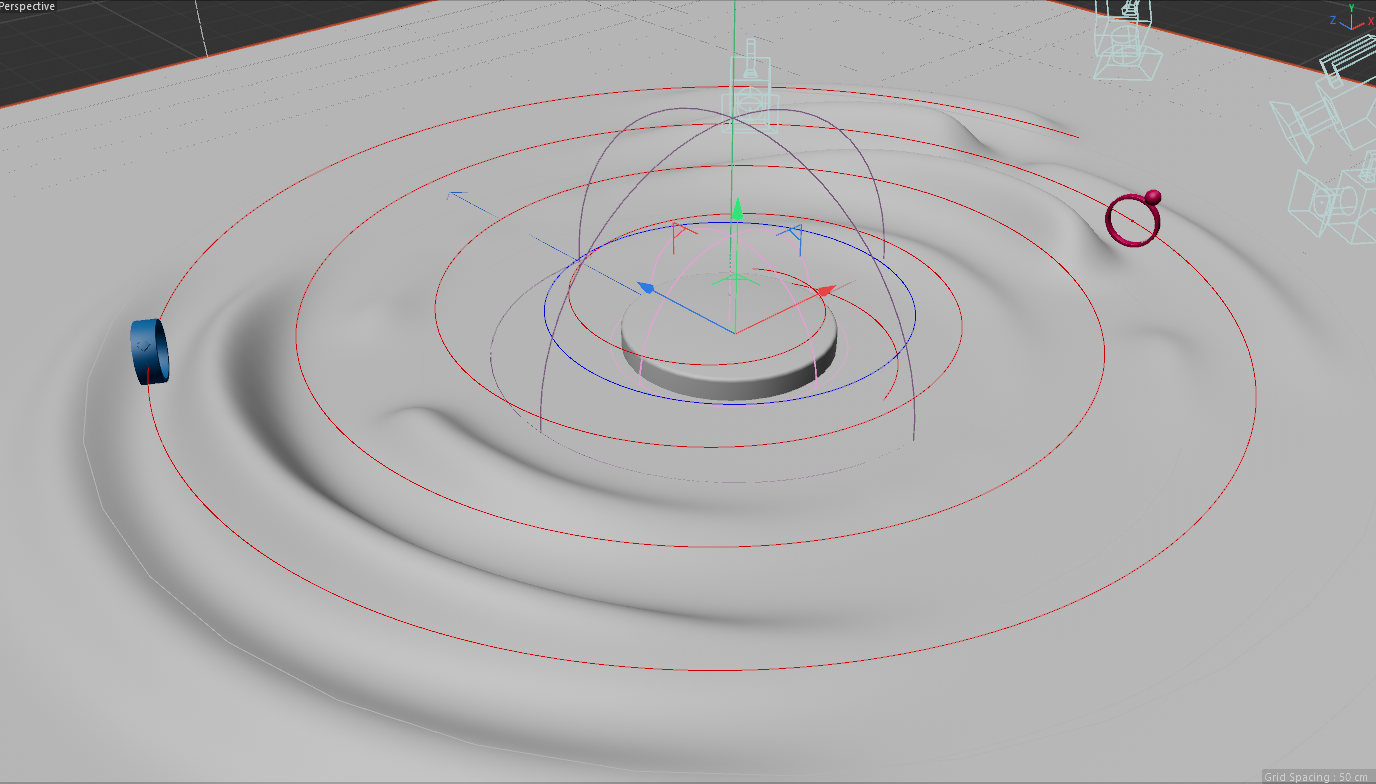Image resolution: width=1376 pixels, height=784 pixels.
Task: Click the red X-axis gizmo arrowhead
Action: click(825, 291)
